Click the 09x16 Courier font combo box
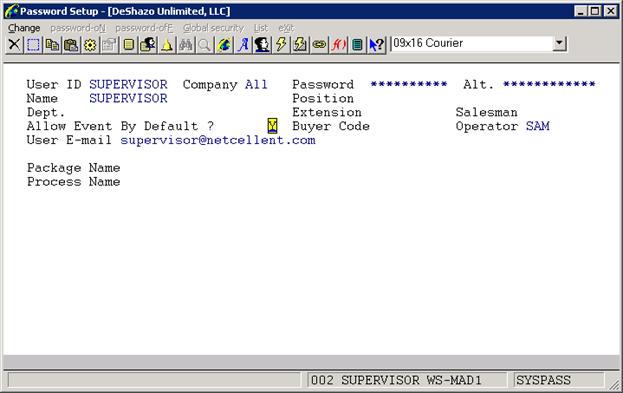623x393 pixels. click(x=478, y=43)
